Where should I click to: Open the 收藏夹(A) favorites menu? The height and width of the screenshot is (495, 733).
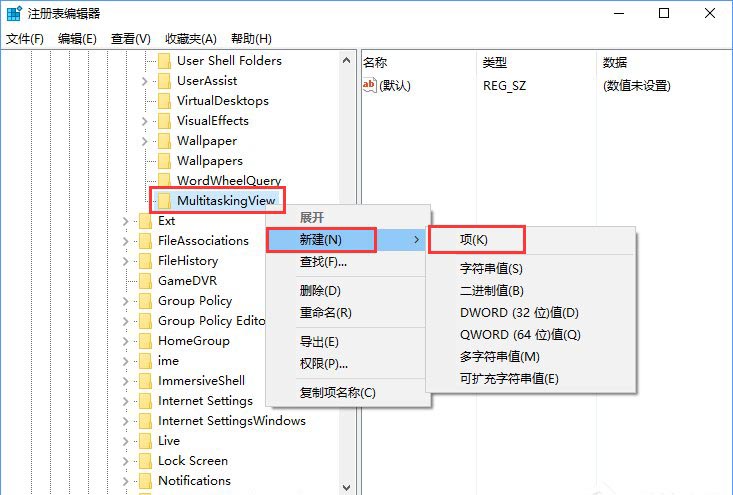(x=191, y=39)
